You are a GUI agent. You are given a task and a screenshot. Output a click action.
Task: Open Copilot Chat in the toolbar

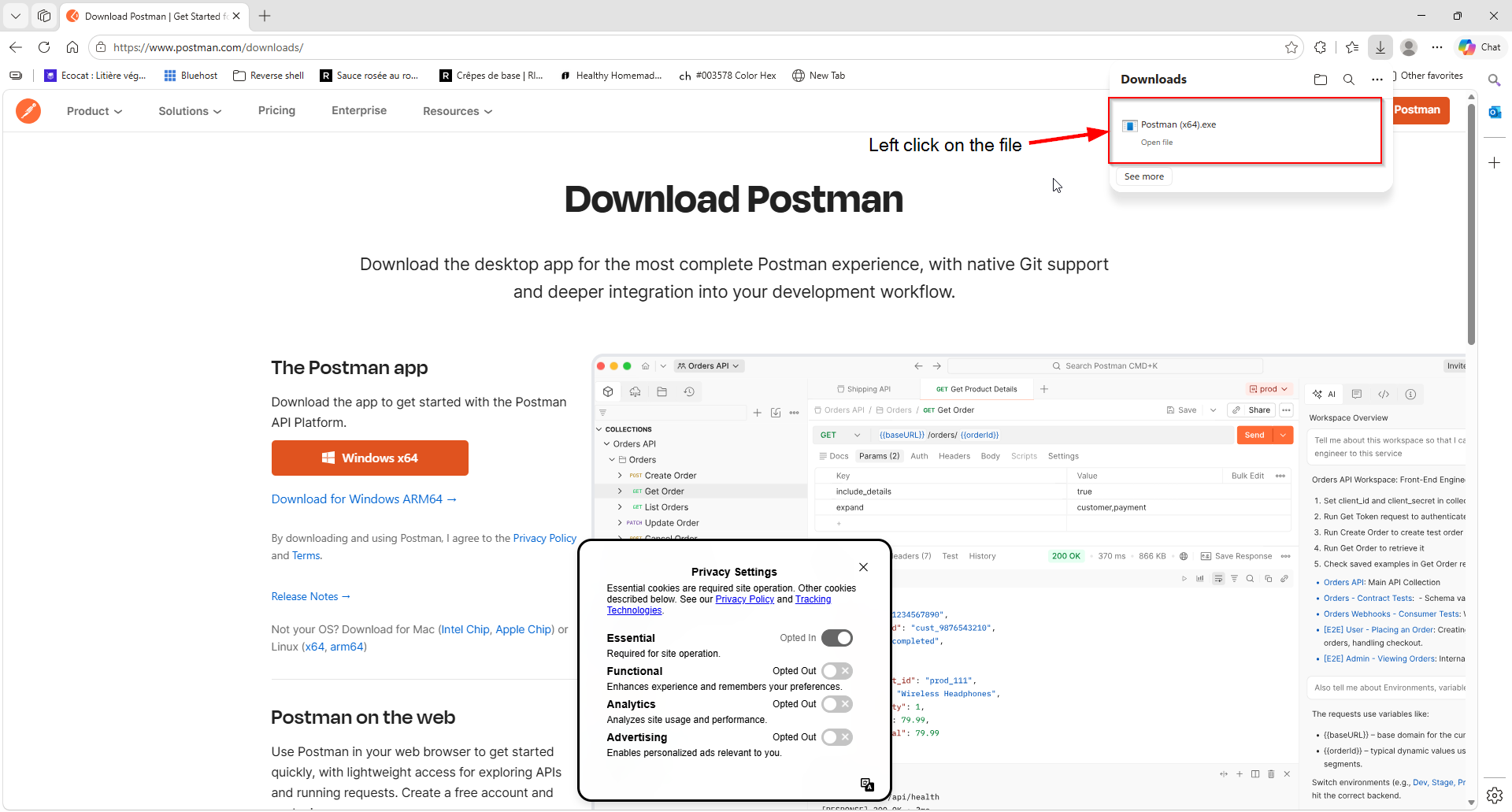(1480, 47)
